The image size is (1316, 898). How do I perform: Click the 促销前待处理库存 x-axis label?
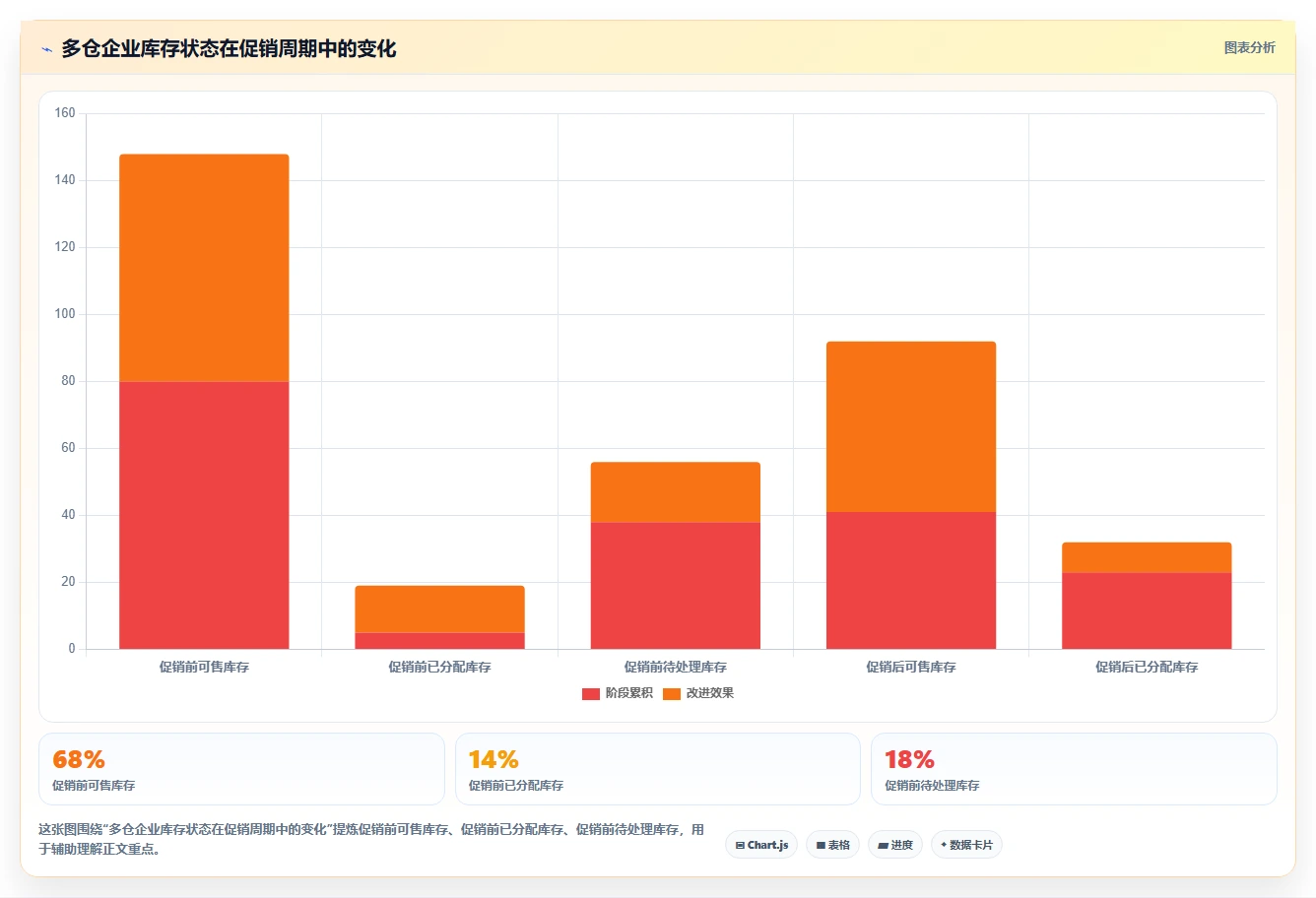(x=676, y=668)
